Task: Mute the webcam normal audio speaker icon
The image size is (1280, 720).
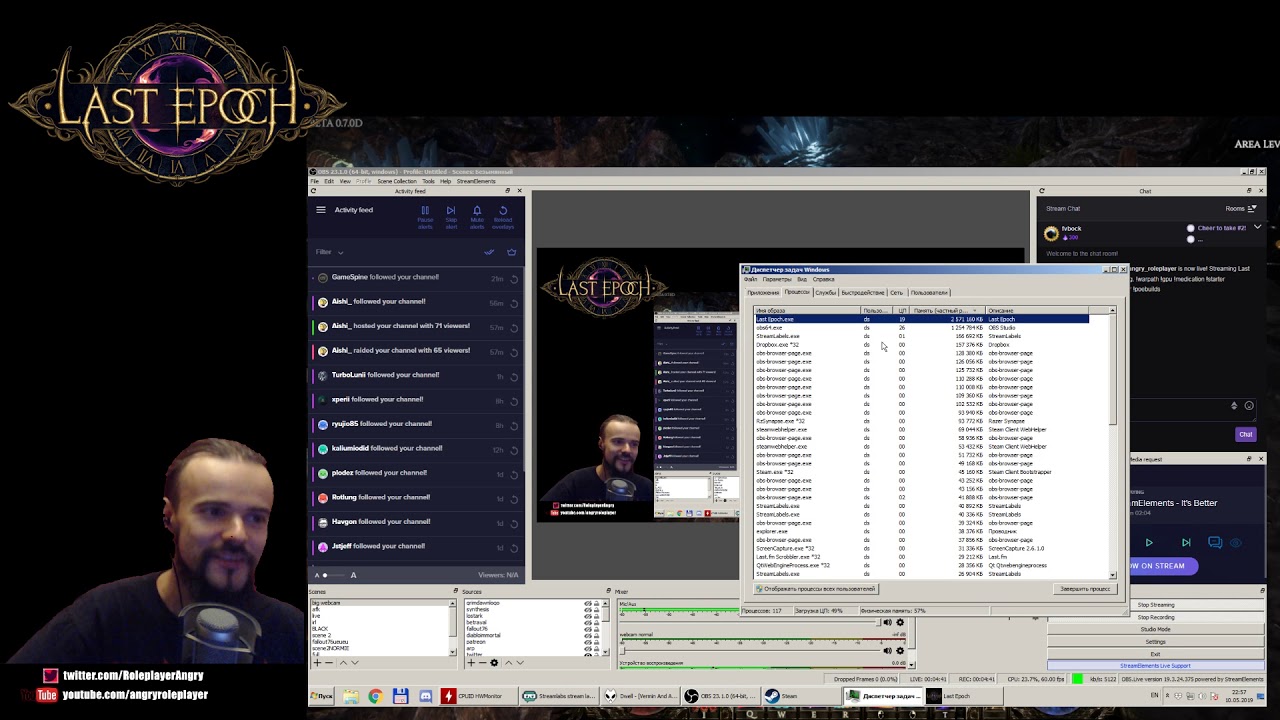Action: (887, 651)
